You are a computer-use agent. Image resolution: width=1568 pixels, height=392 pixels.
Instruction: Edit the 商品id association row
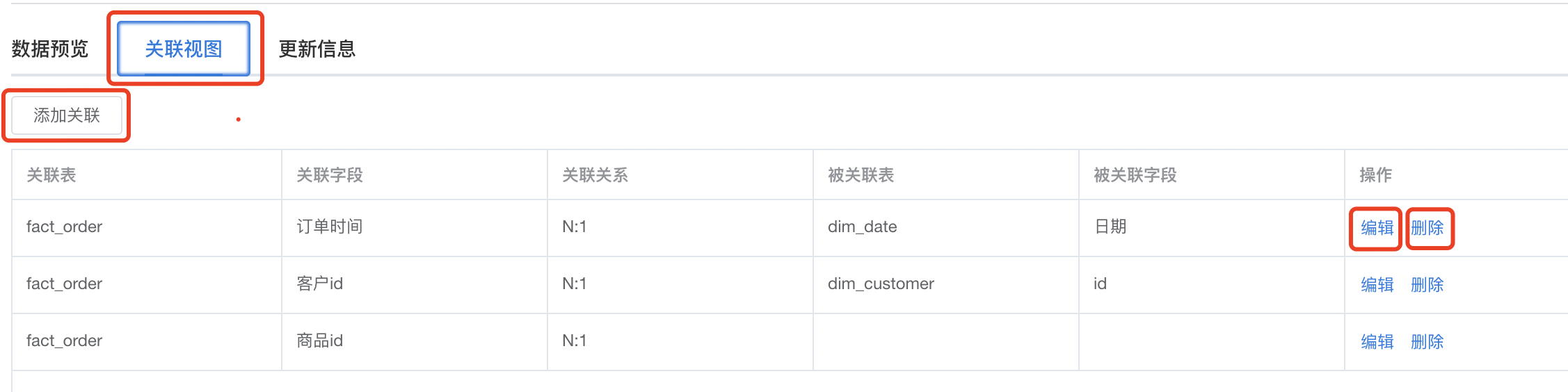point(1377,342)
